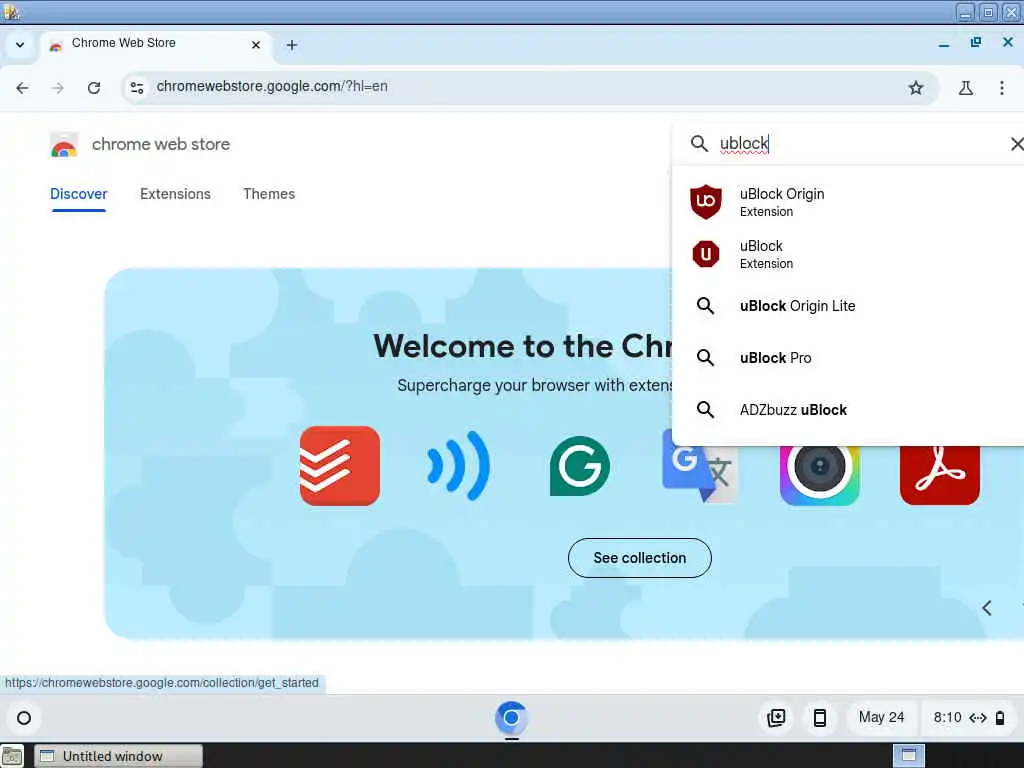1024x768 pixels.
Task: Click the search magnifier icon in search box
Action: (699, 144)
